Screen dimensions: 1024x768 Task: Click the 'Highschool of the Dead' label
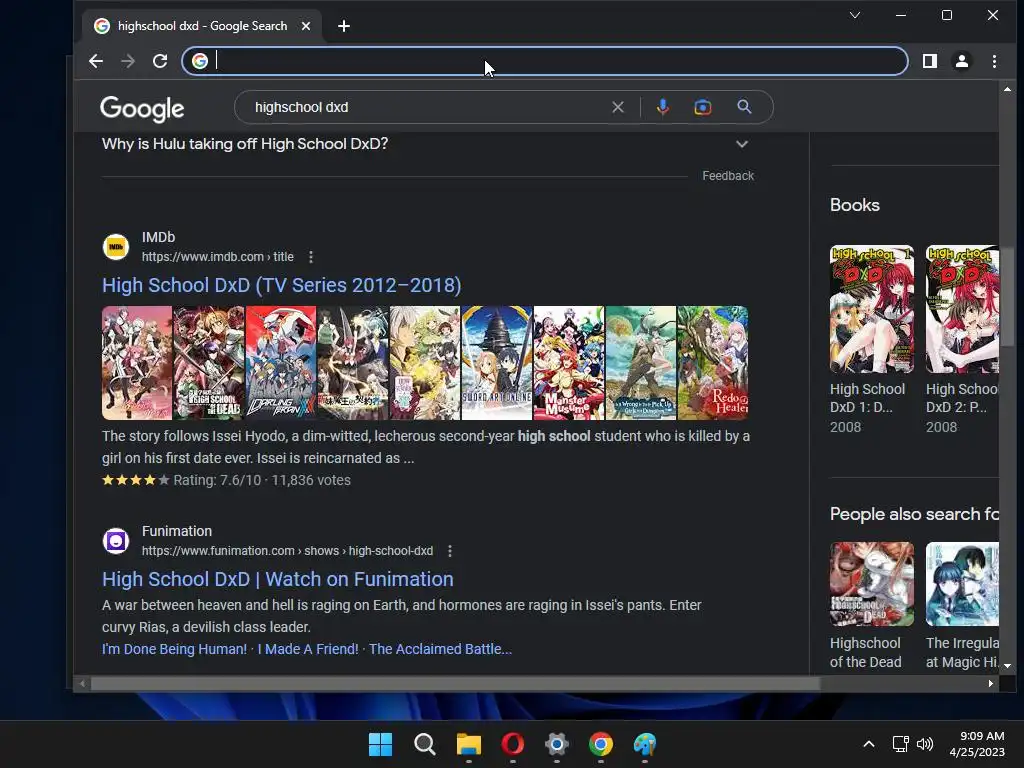[865, 652]
